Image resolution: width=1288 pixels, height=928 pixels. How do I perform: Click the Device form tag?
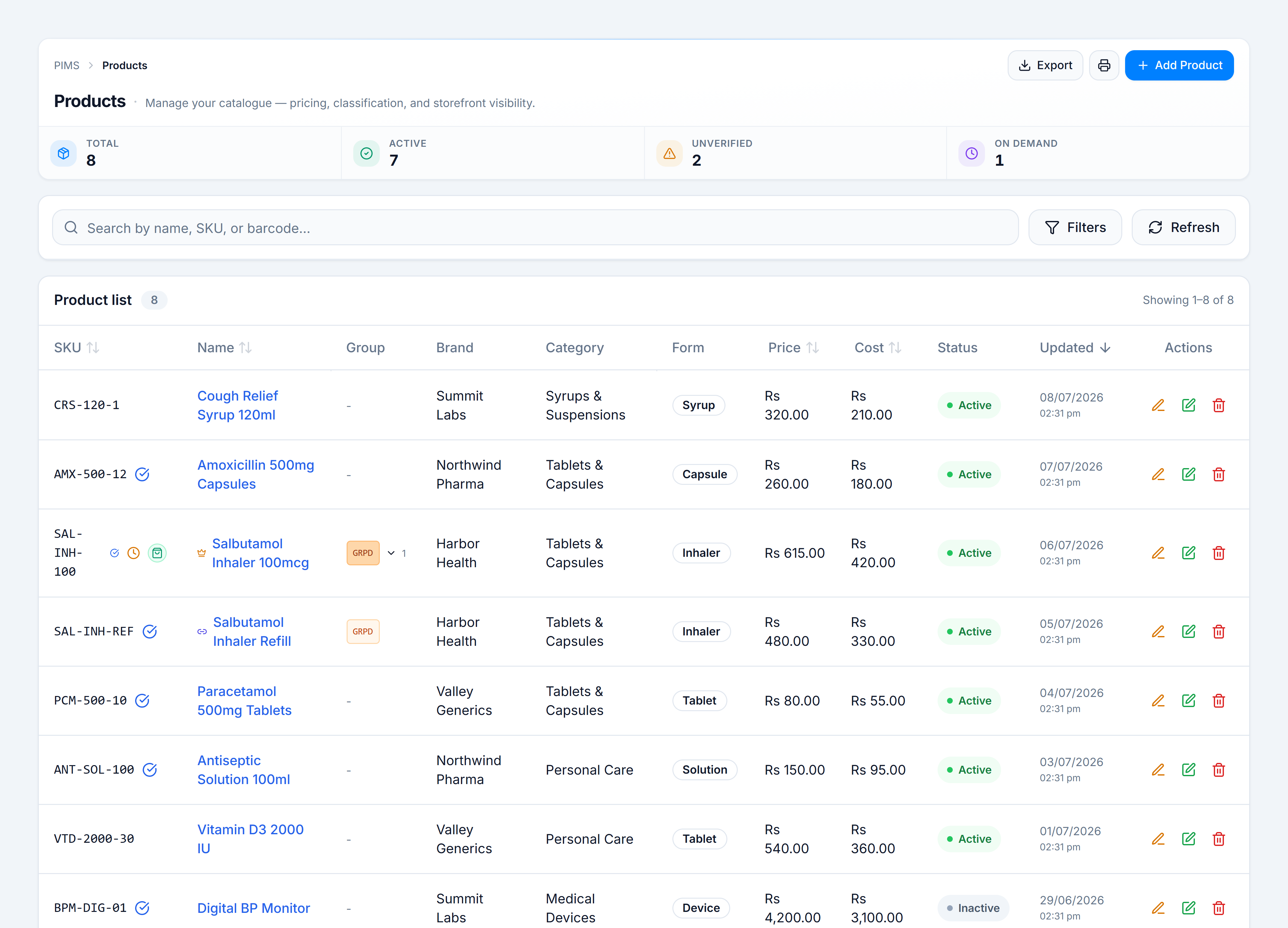[x=701, y=907]
